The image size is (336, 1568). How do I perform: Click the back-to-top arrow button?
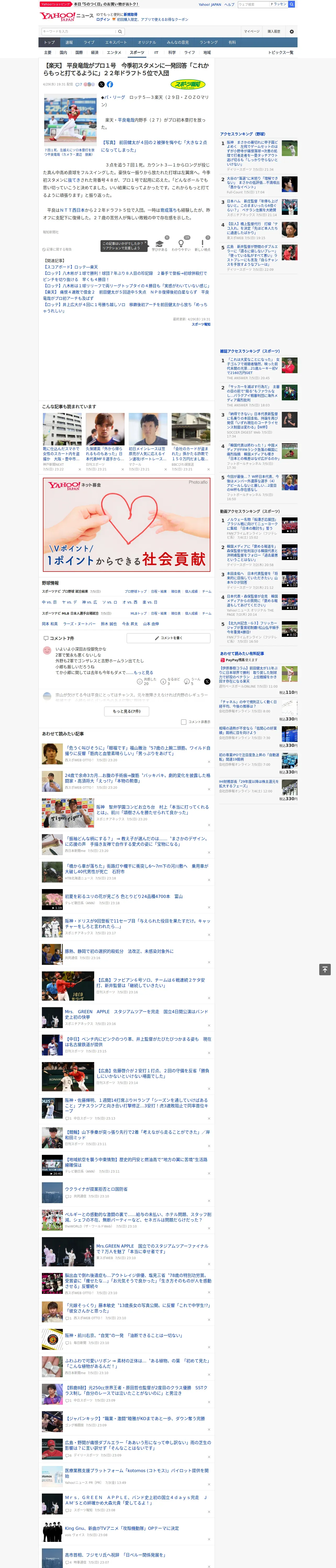325,970
